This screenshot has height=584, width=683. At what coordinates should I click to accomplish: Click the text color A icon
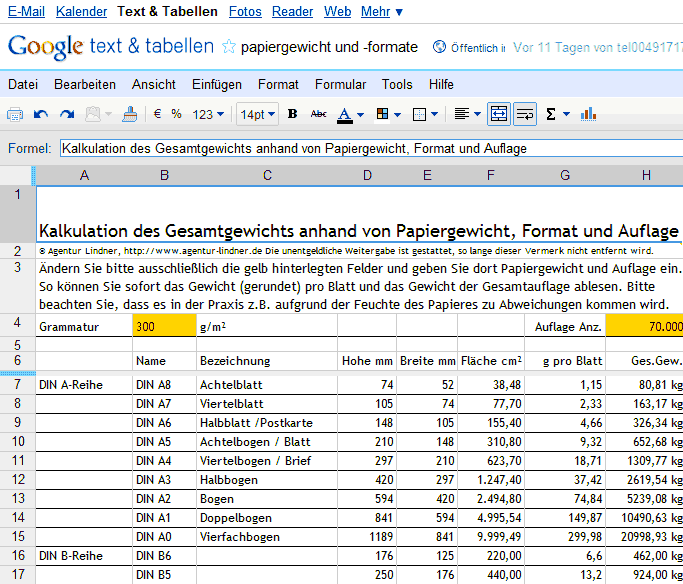[345, 115]
